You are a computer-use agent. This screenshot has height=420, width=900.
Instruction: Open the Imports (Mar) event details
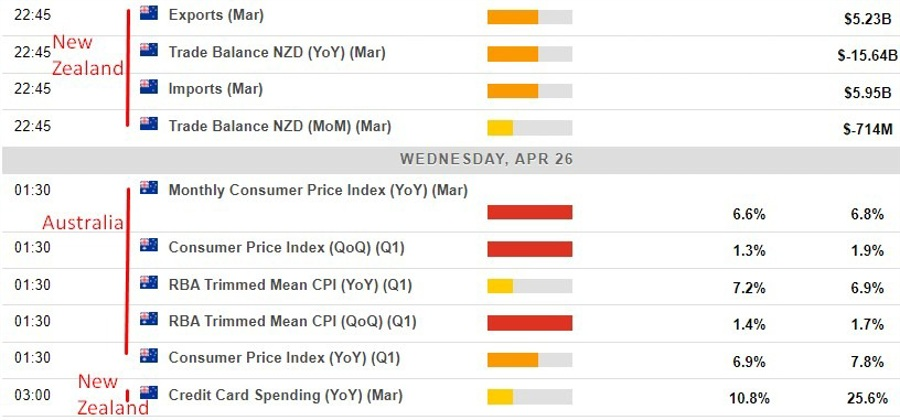point(215,89)
